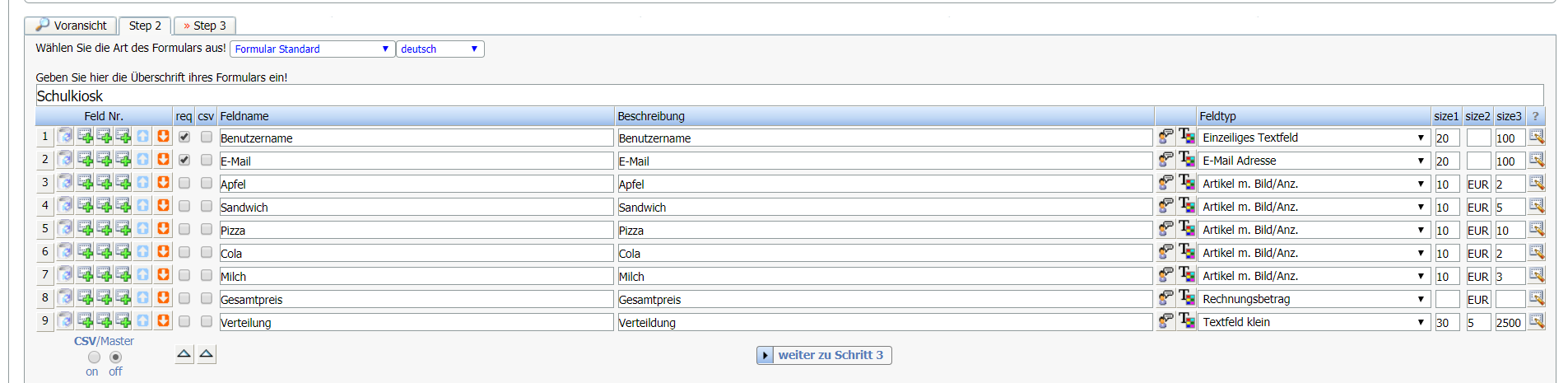This screenshot has height=383, width=1568.
Task: Click the reset icon beside field number 1
Action: pyautogui.click(x=65, y=136)
